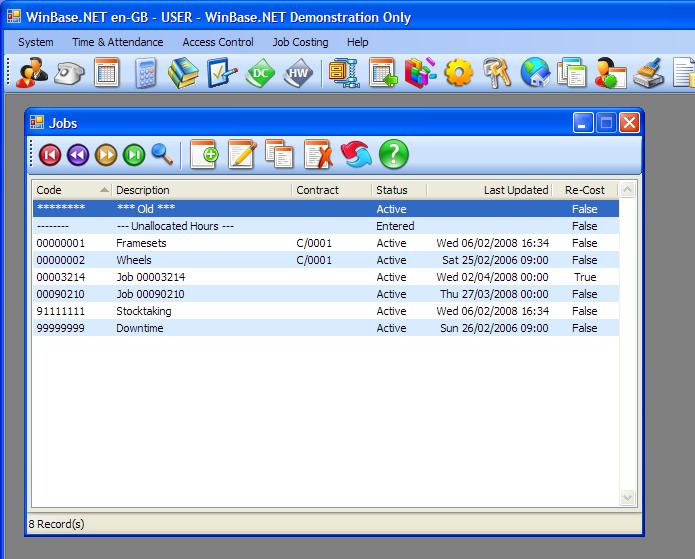Click the checkbox-with-pen icon

pyautogui.click(x=222, y=73)
